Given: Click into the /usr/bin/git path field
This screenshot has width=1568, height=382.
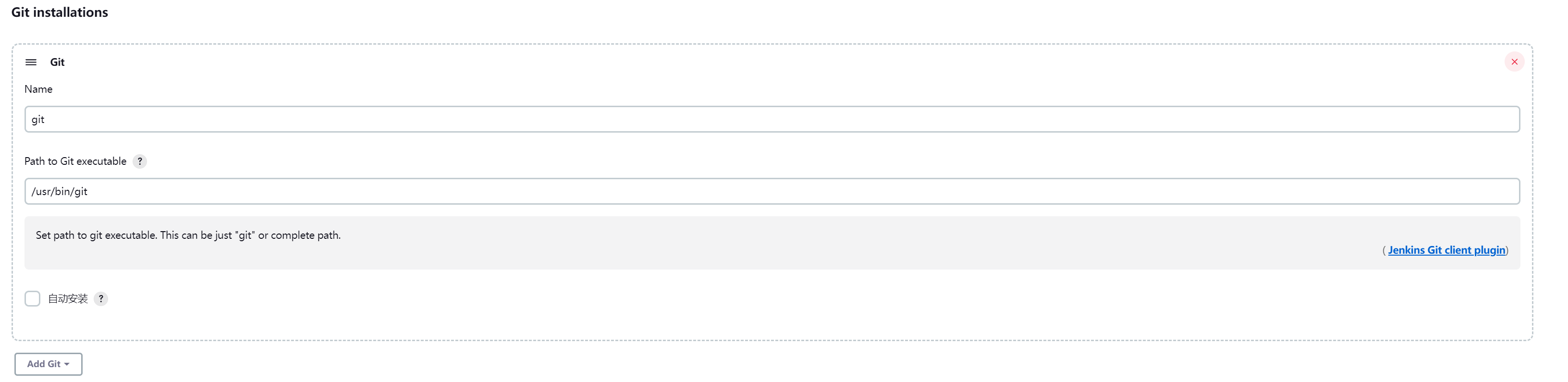Looking at the screenshot, I should click(x=772, y=191).
